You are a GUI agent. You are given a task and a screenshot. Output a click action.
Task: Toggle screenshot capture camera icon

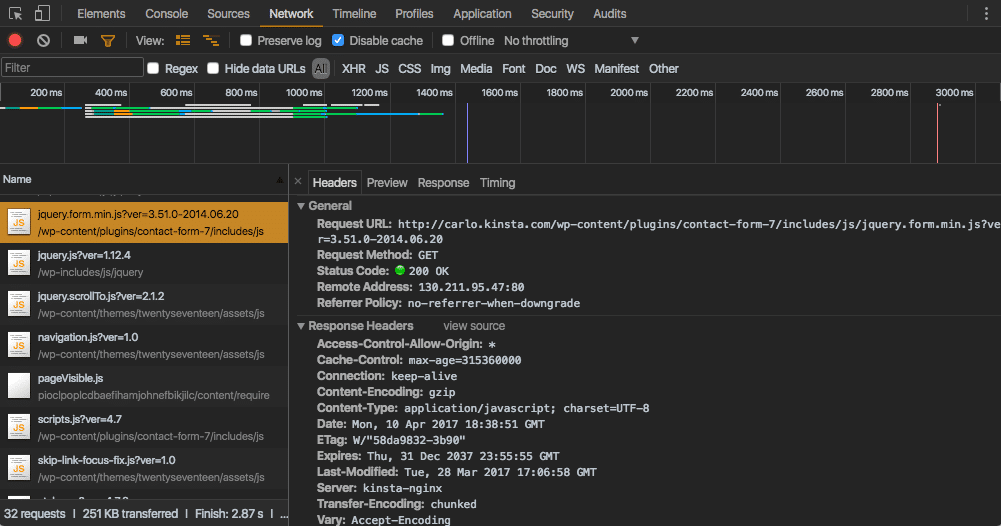click(x=80, y=40)
